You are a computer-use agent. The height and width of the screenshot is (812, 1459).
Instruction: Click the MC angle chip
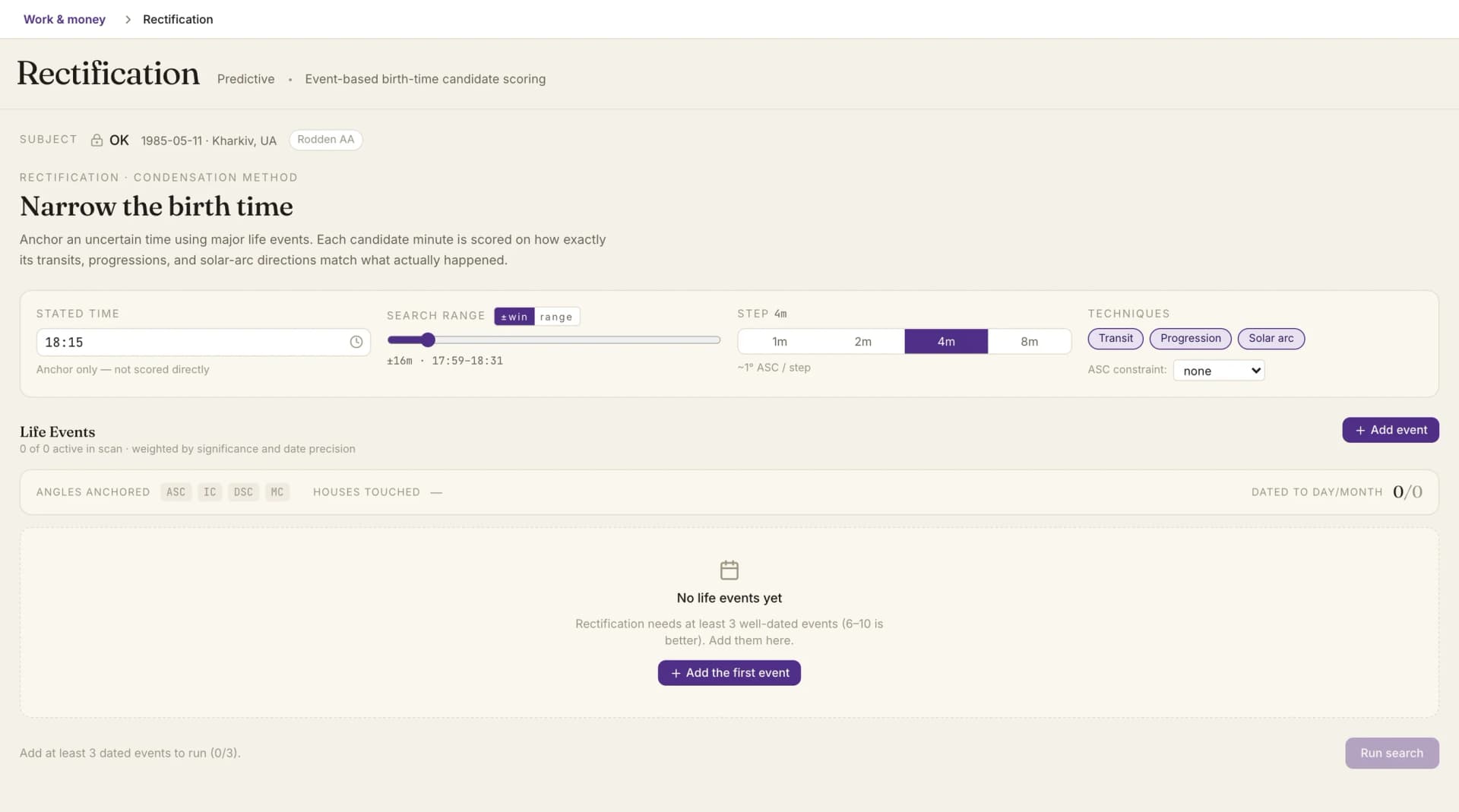pyautogui.click(x=277, y=492)
